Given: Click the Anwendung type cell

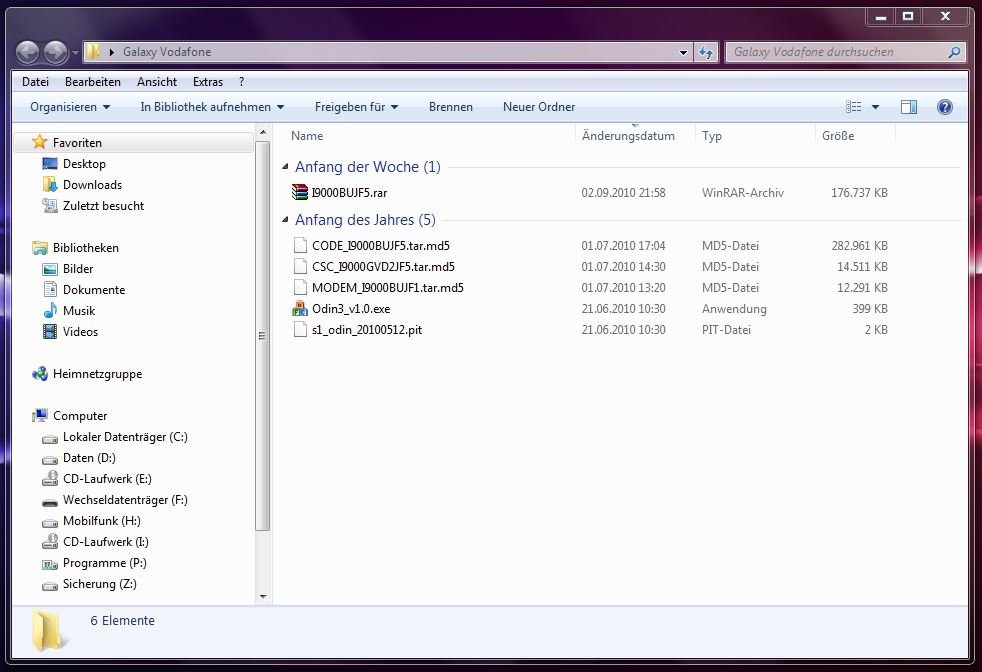Looking at the screenshot, I should click(734, 309).
